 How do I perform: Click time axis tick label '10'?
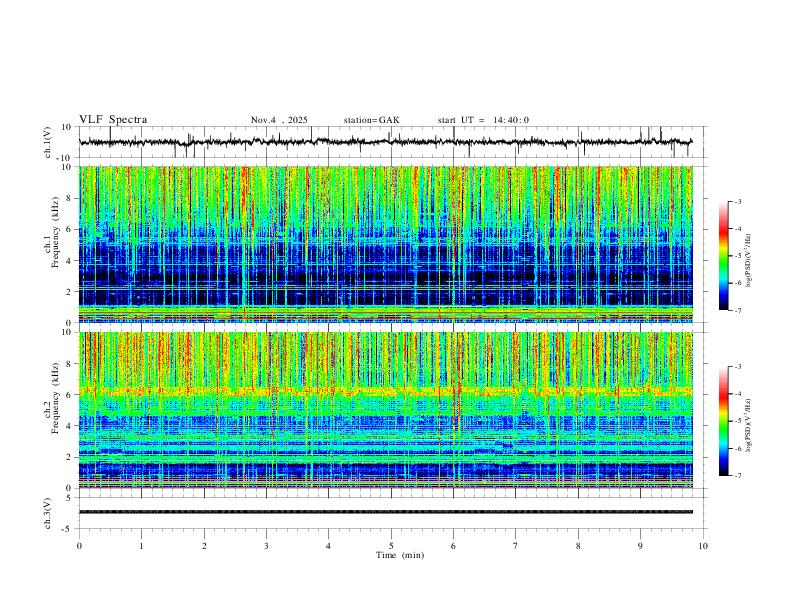(703, 546)
